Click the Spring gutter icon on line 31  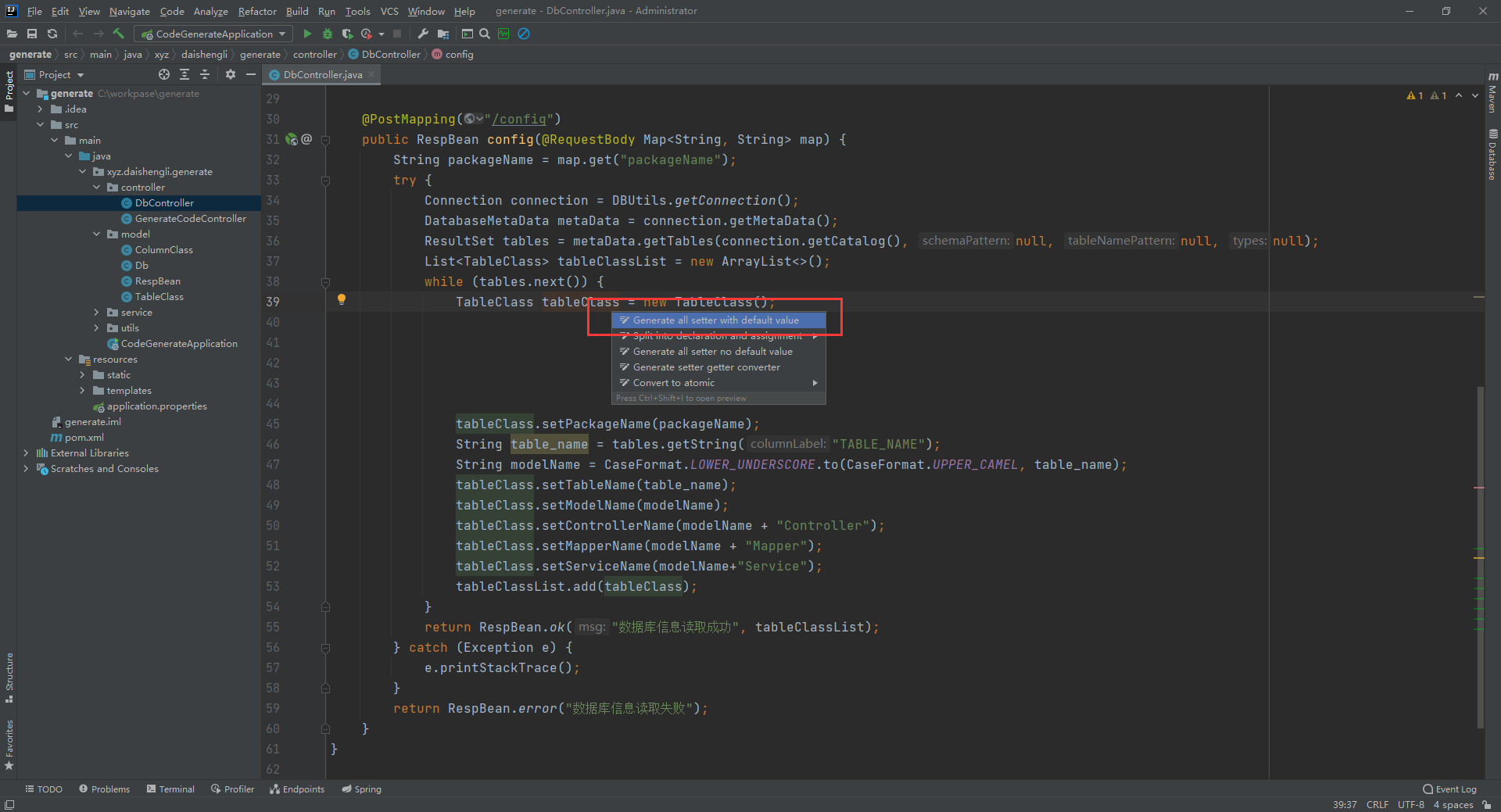292,139
